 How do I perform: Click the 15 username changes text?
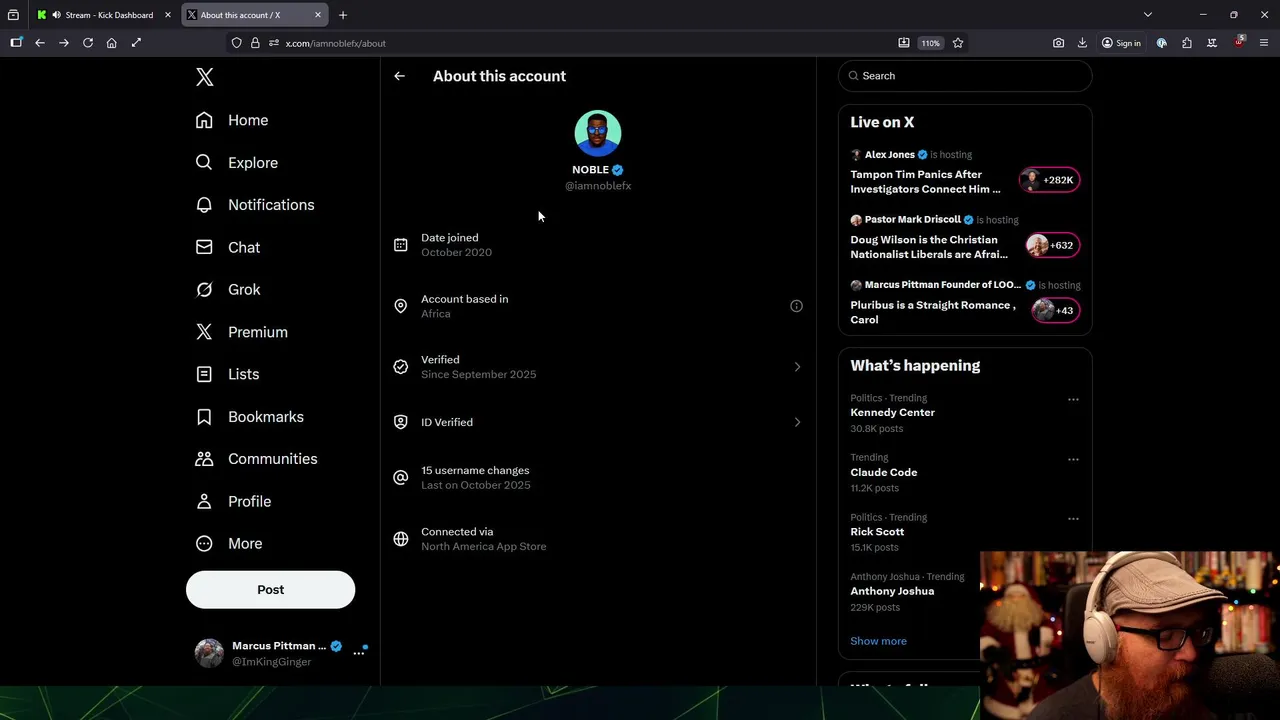[x=475, y=470]
